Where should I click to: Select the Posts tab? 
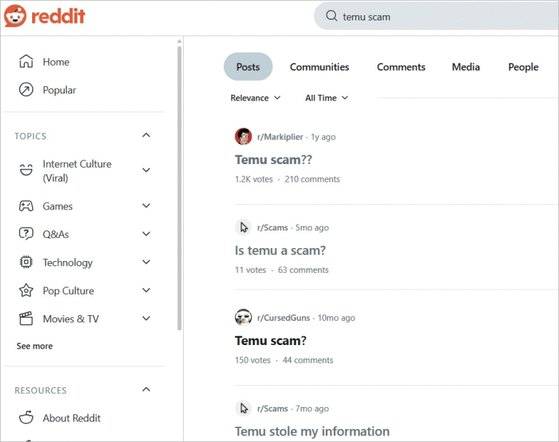[x=248, y=67]
